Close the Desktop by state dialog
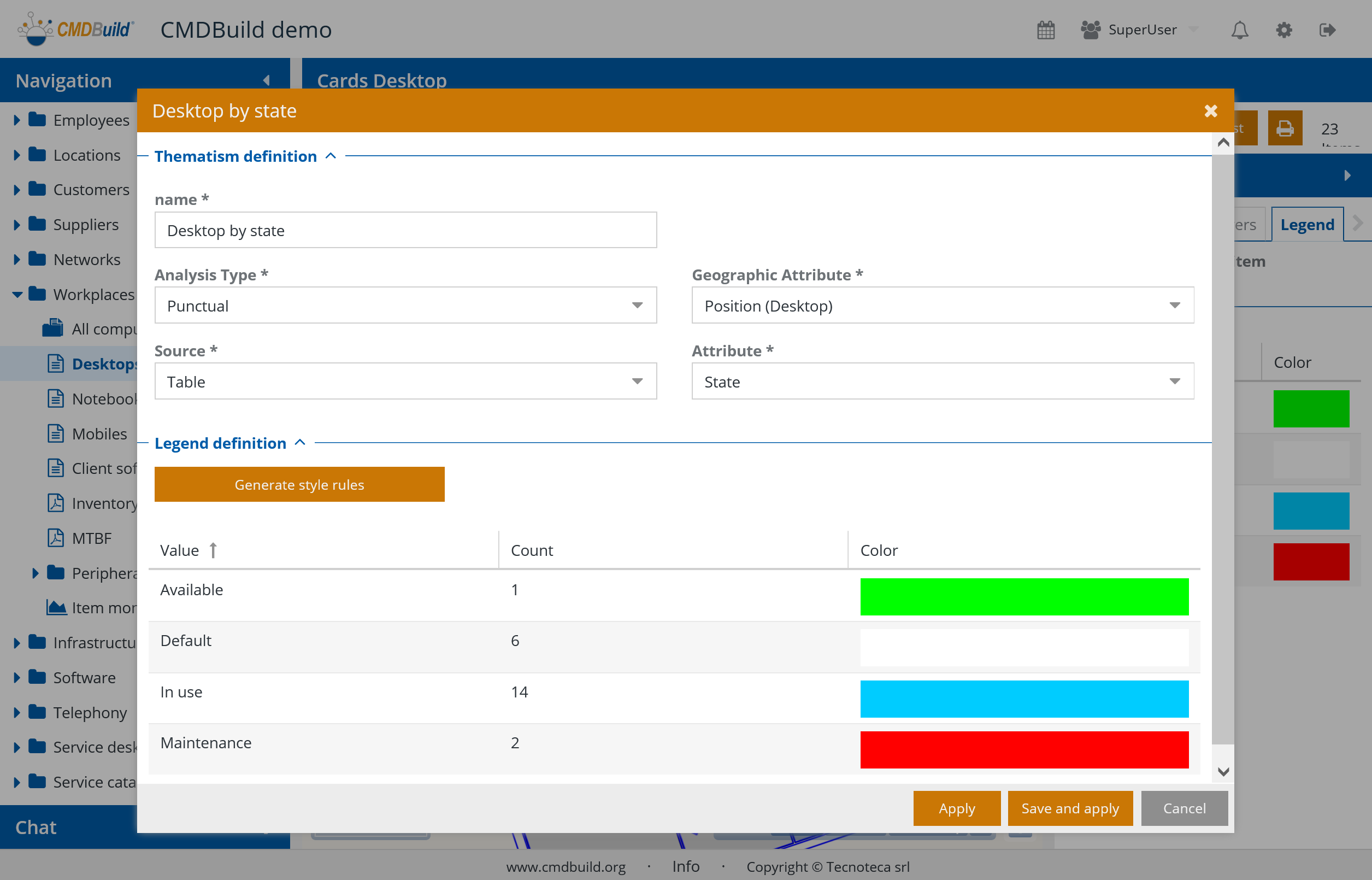The image size is (1372, 880). coord(1210,111)
